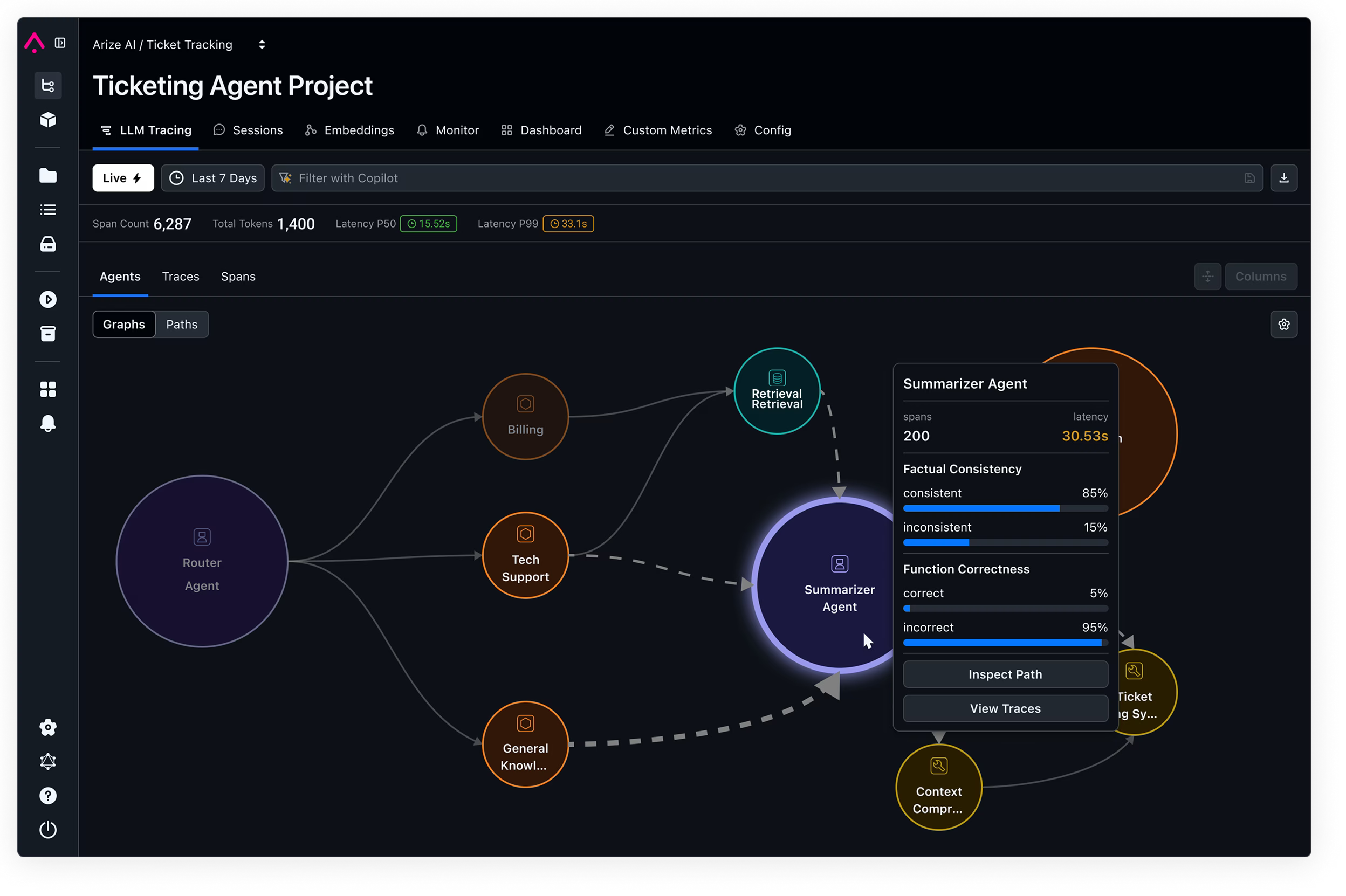
Task: Click the sidebar collapse panel icon
Action: coord(59,43)
